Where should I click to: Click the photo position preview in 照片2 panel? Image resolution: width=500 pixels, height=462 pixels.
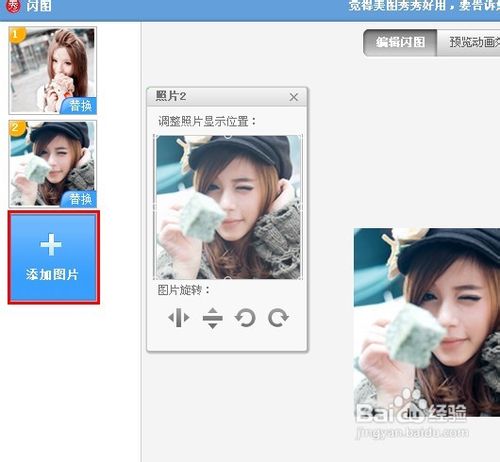[x=228, y=207]
